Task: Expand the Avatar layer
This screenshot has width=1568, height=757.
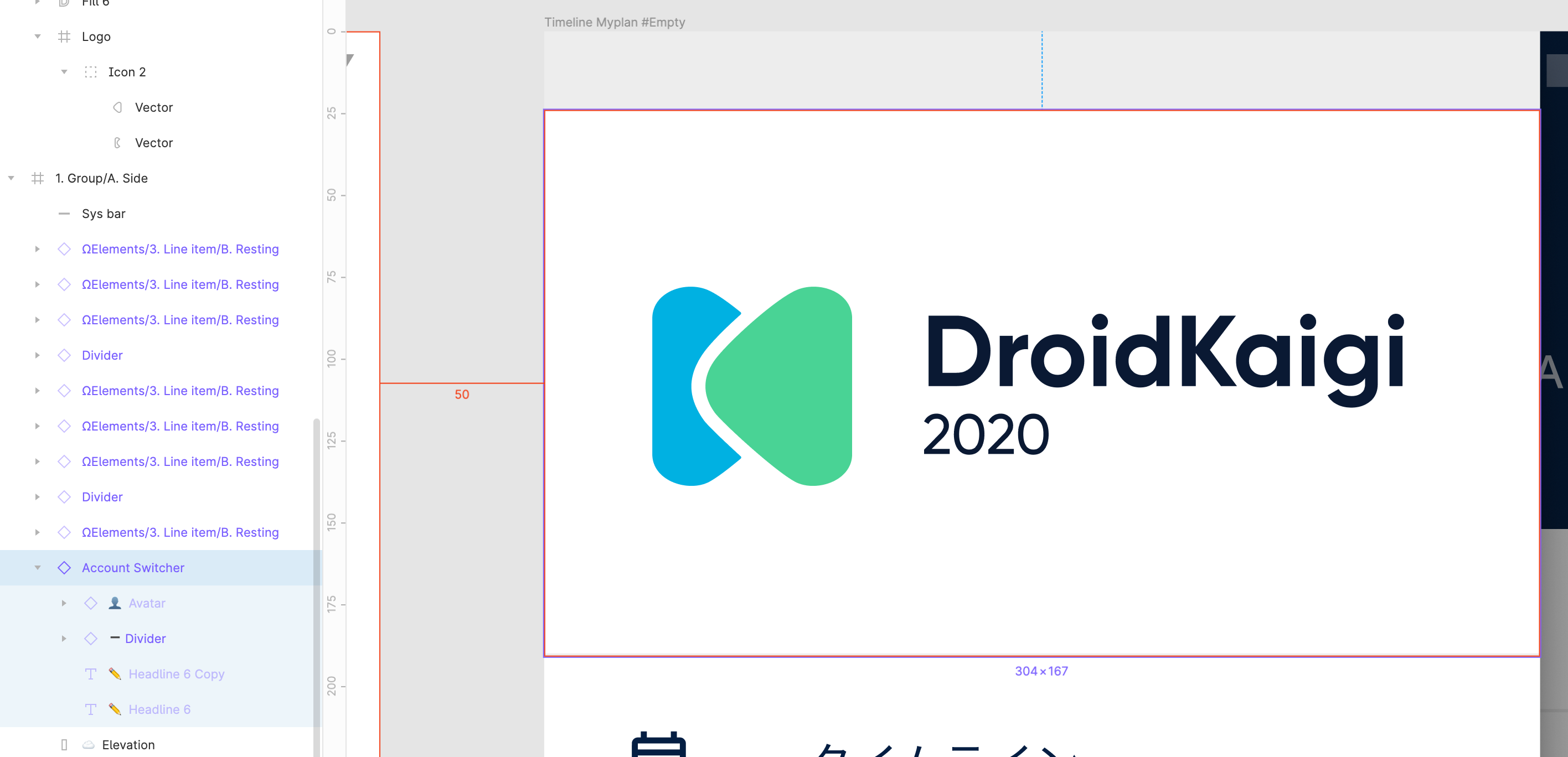Action: point(64,603)
